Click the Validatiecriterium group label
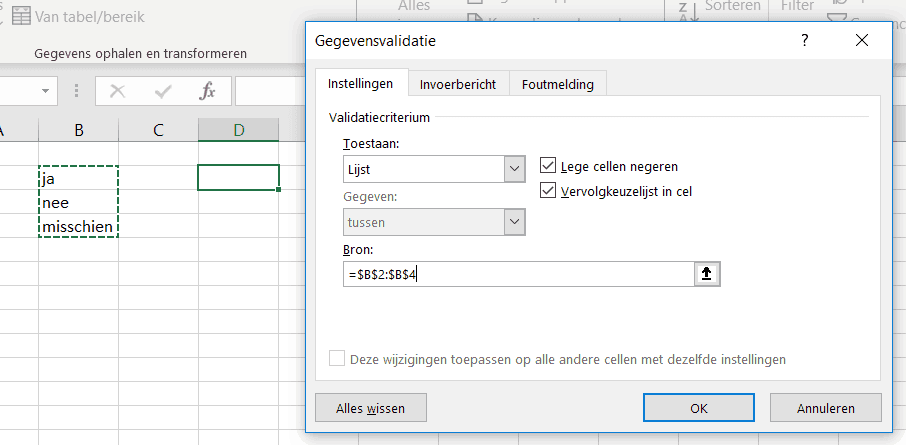Image resolution: width=906 pixels, height=445 pixels. click(x=379, y=117)
